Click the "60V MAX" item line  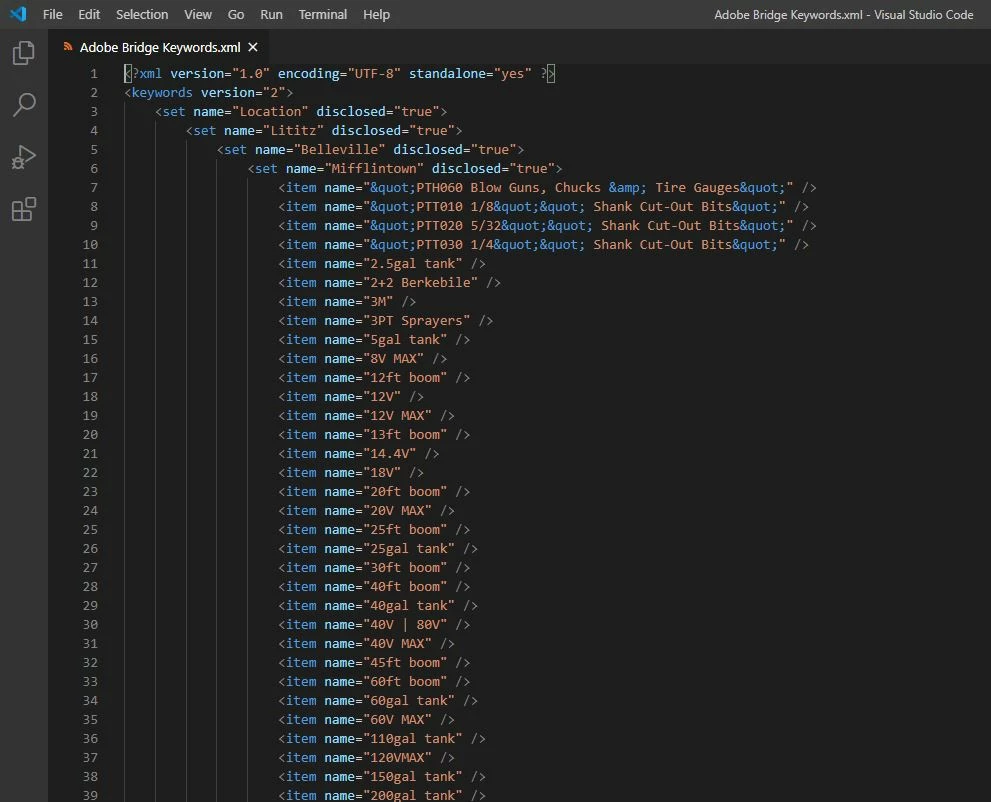point(367,719)
